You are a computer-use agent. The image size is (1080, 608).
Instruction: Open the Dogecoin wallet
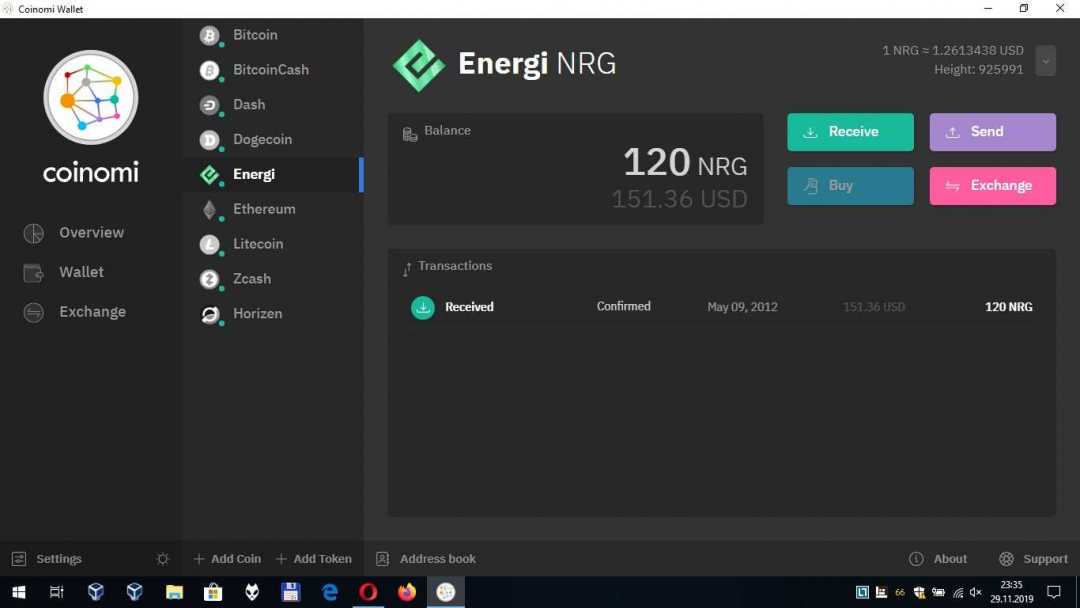coord(264,139)
